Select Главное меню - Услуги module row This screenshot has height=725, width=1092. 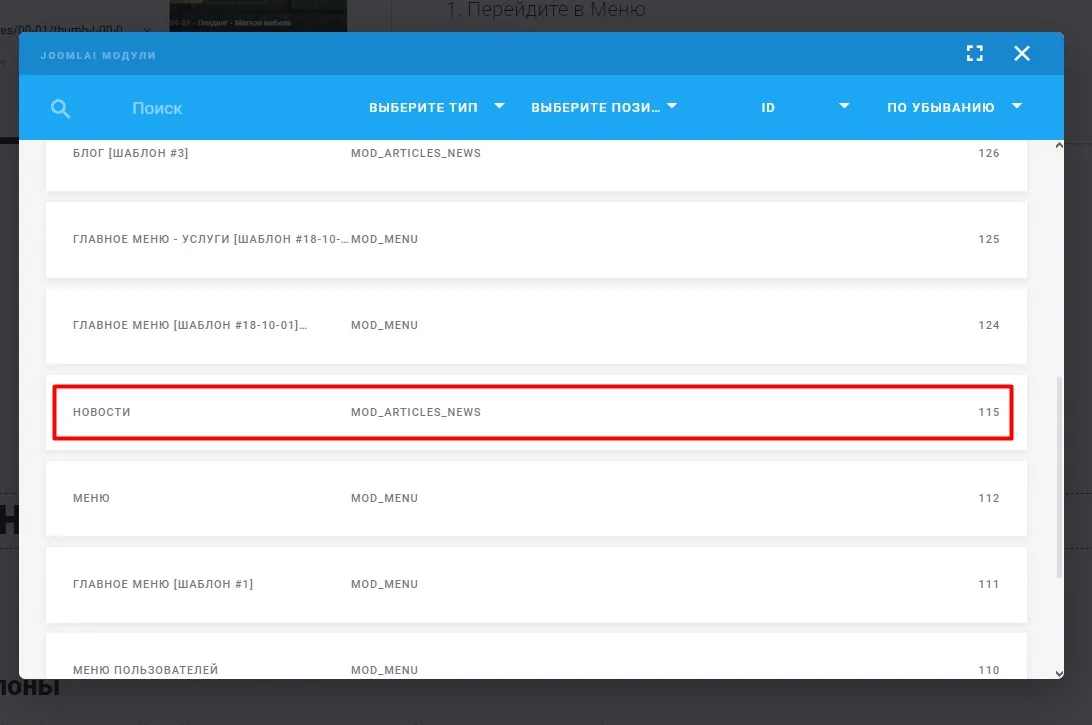click(536, 240)
